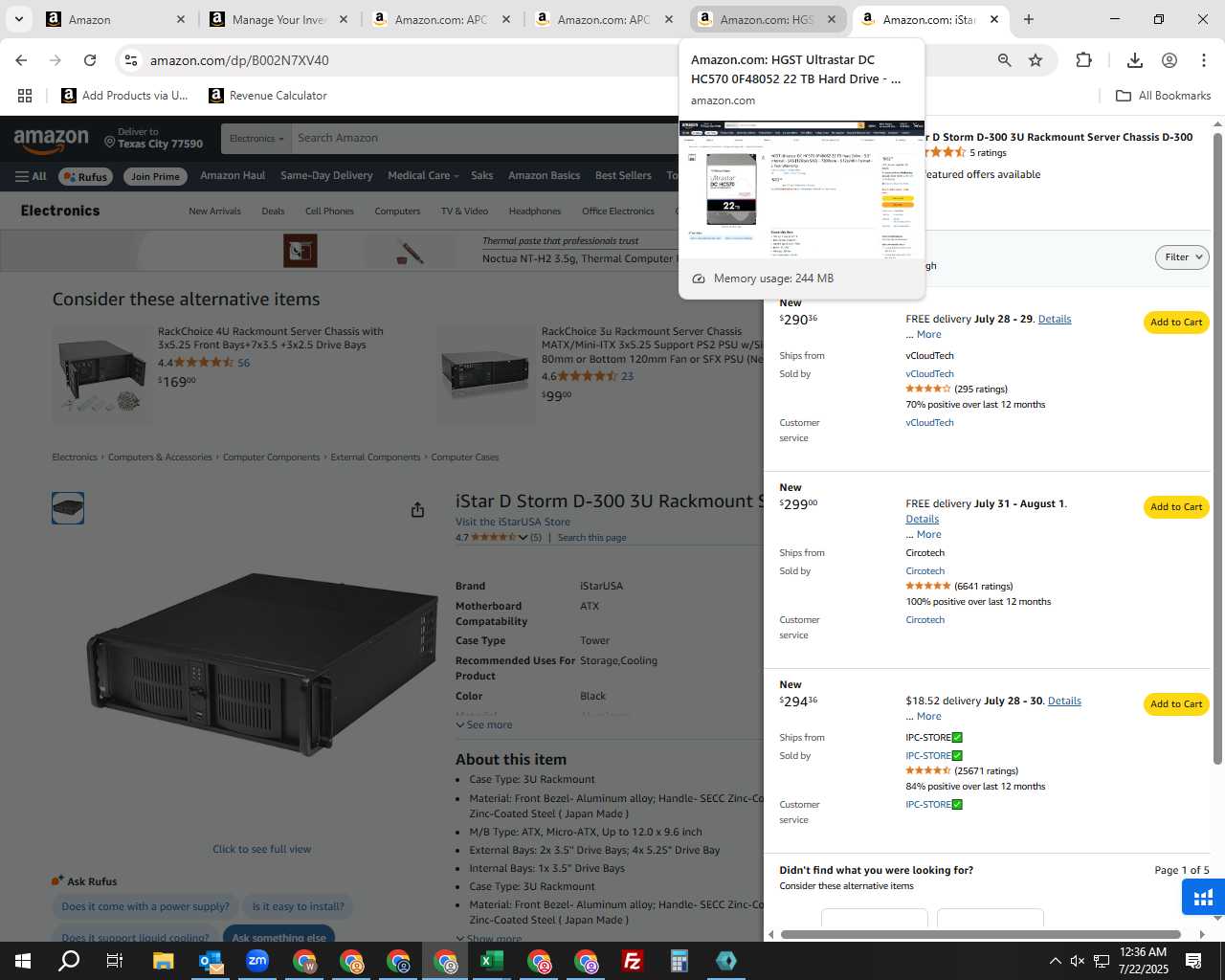Screen dimensions: 1225x980
Task: Add the $290.36 vCloudTech offer to cart
Action: coord(1176,323)
